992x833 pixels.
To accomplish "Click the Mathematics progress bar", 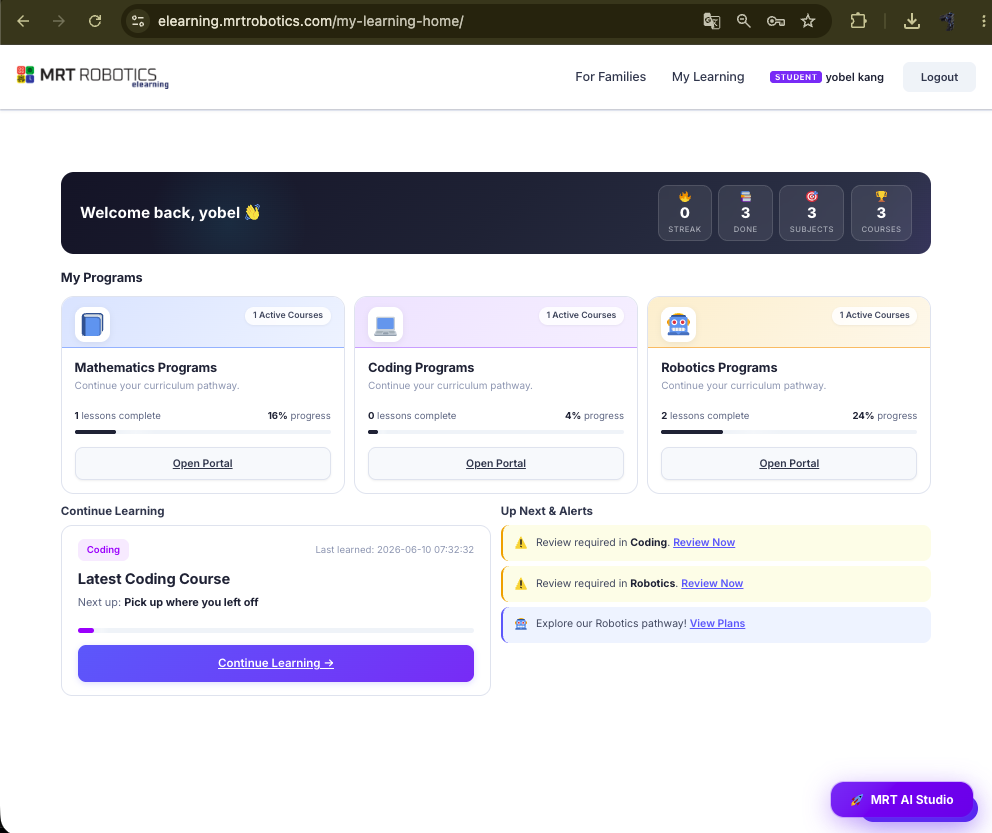I will (202, 432).
